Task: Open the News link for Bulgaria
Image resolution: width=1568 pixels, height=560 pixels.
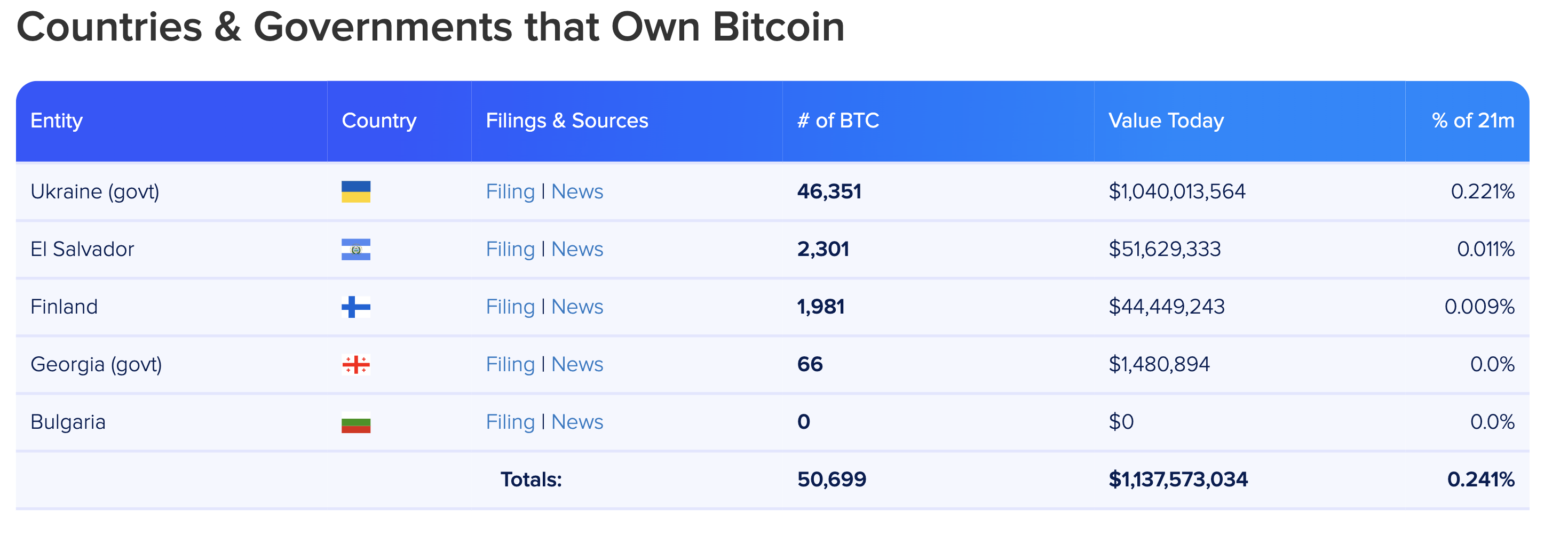Action: click(577, 421)
